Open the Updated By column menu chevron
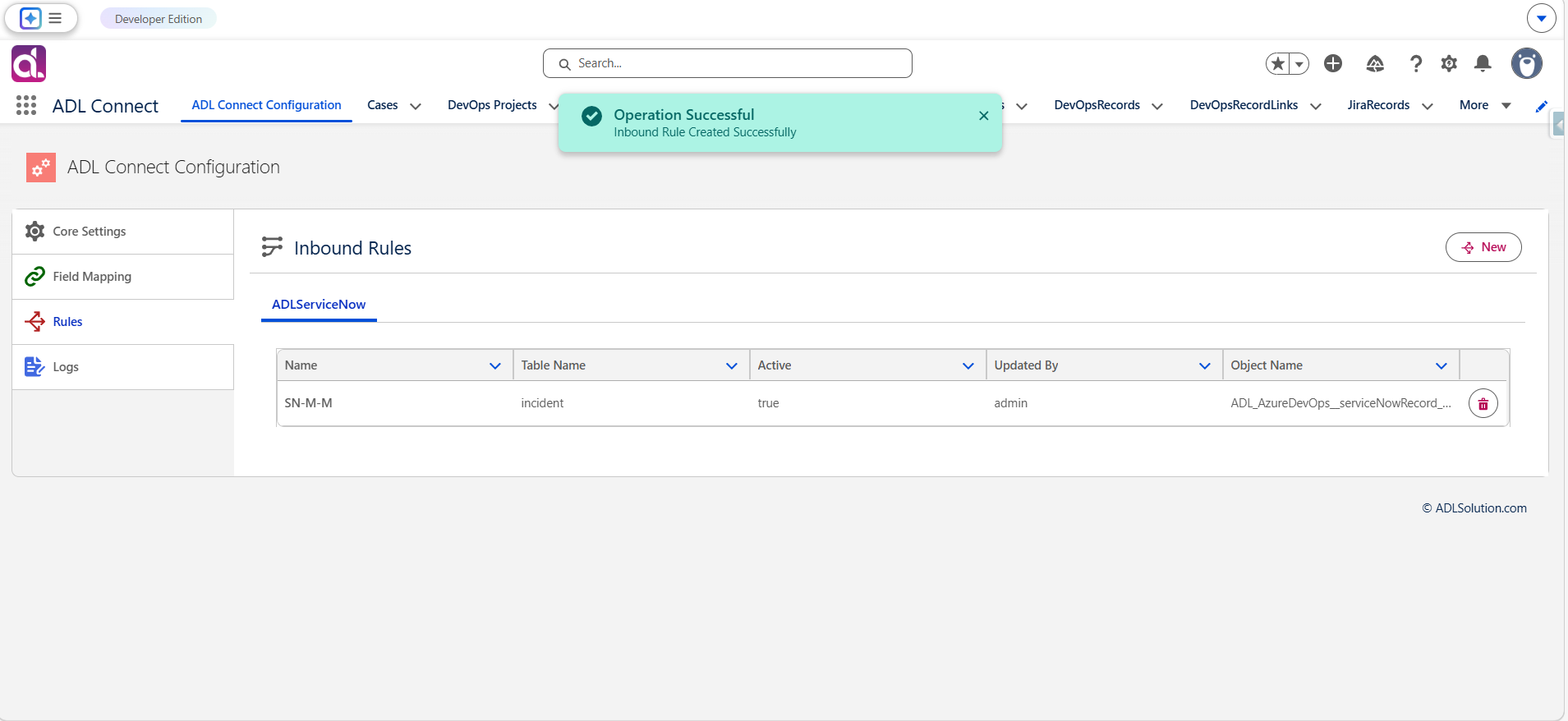The height and width of the screenshot is (721, 1568). [1205, 365]
